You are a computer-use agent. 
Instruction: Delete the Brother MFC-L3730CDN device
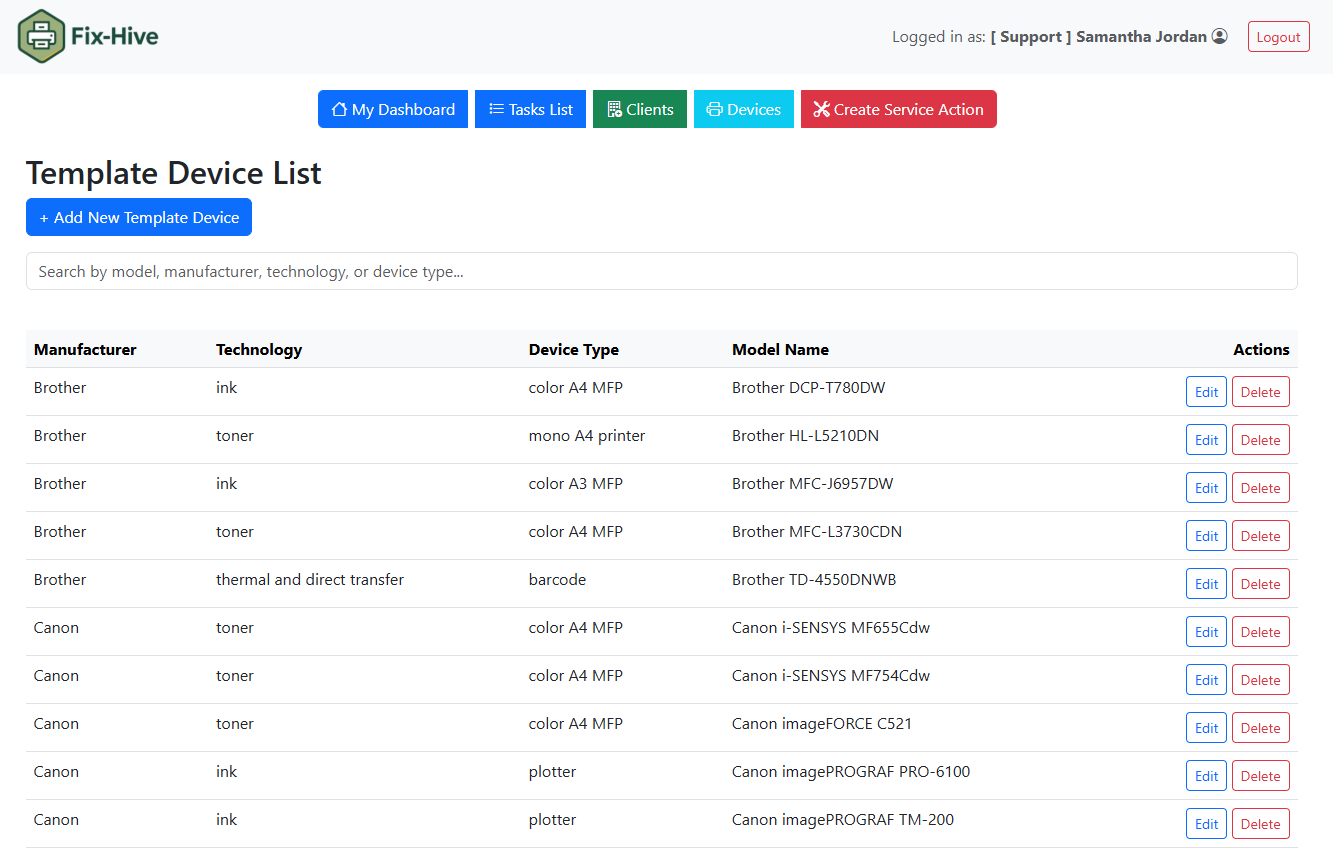point(1260,536)
